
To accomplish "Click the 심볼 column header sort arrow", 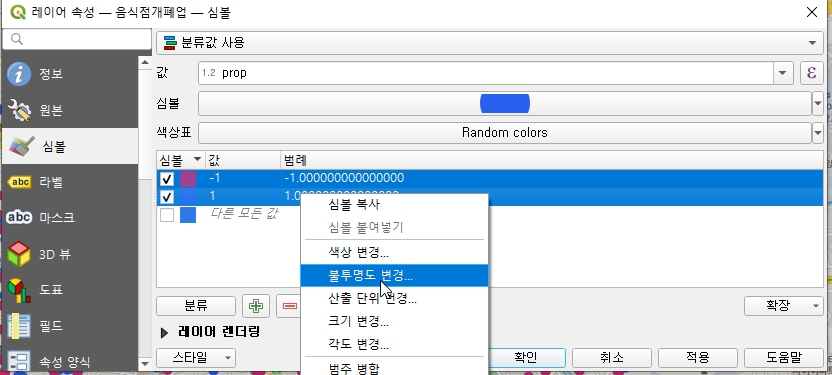I will [198, 159].
